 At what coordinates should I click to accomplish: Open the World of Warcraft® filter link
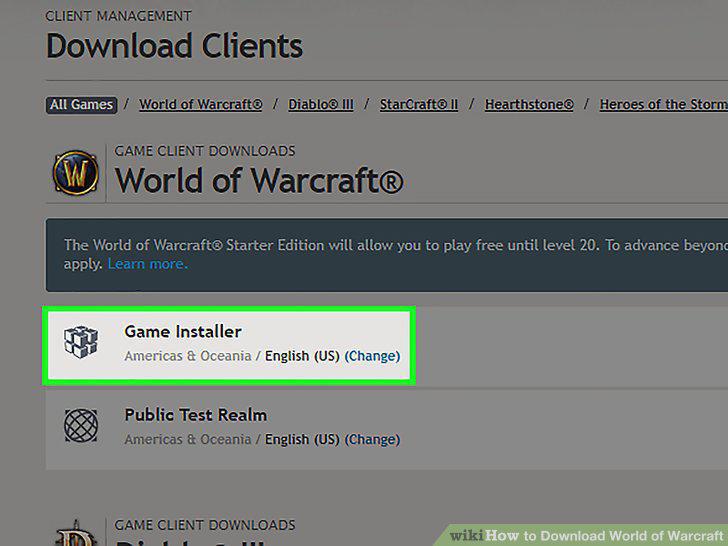click(x=201, y=105)
